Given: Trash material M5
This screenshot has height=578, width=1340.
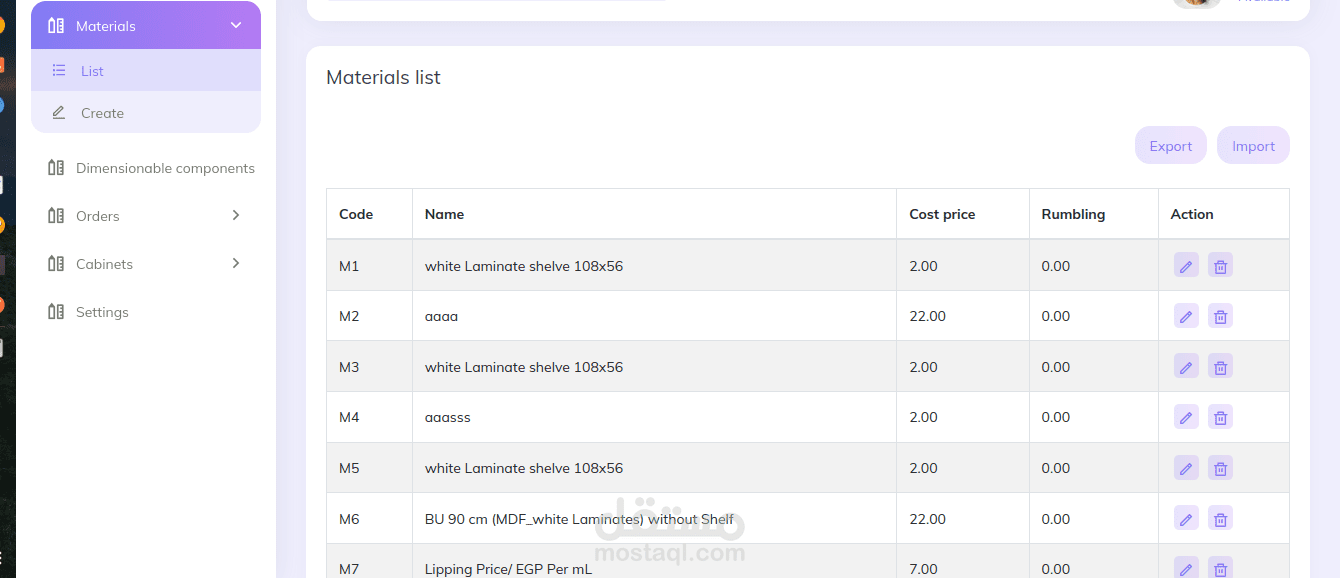Looking at the screenshot, I should [x=1220, y=468].
